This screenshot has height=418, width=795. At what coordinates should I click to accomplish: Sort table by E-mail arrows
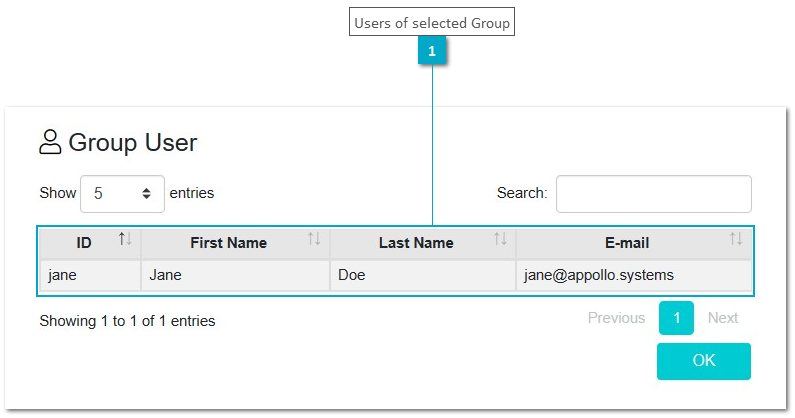tap(736, 238)
